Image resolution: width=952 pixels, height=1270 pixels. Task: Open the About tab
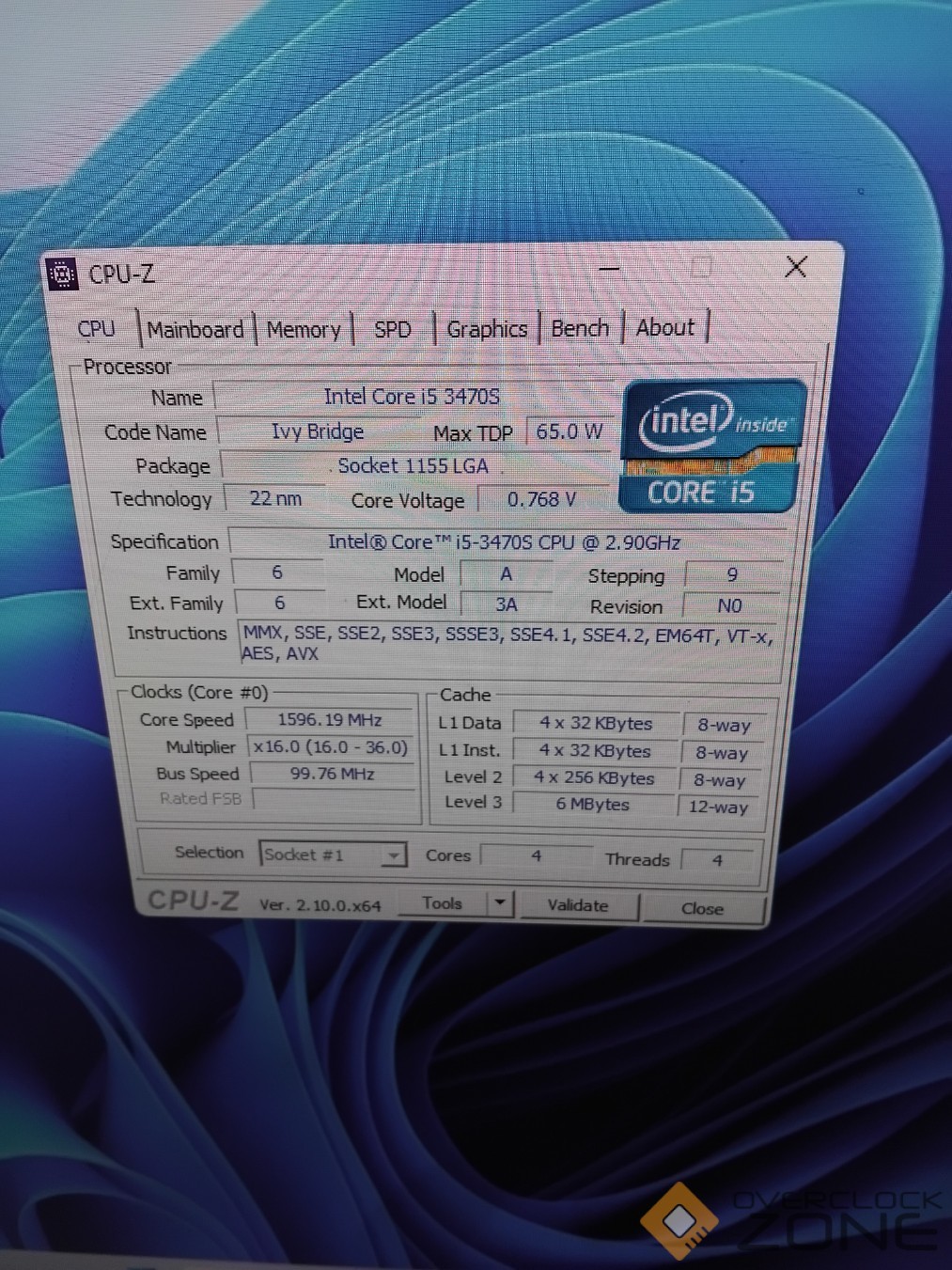click(665, 328)
